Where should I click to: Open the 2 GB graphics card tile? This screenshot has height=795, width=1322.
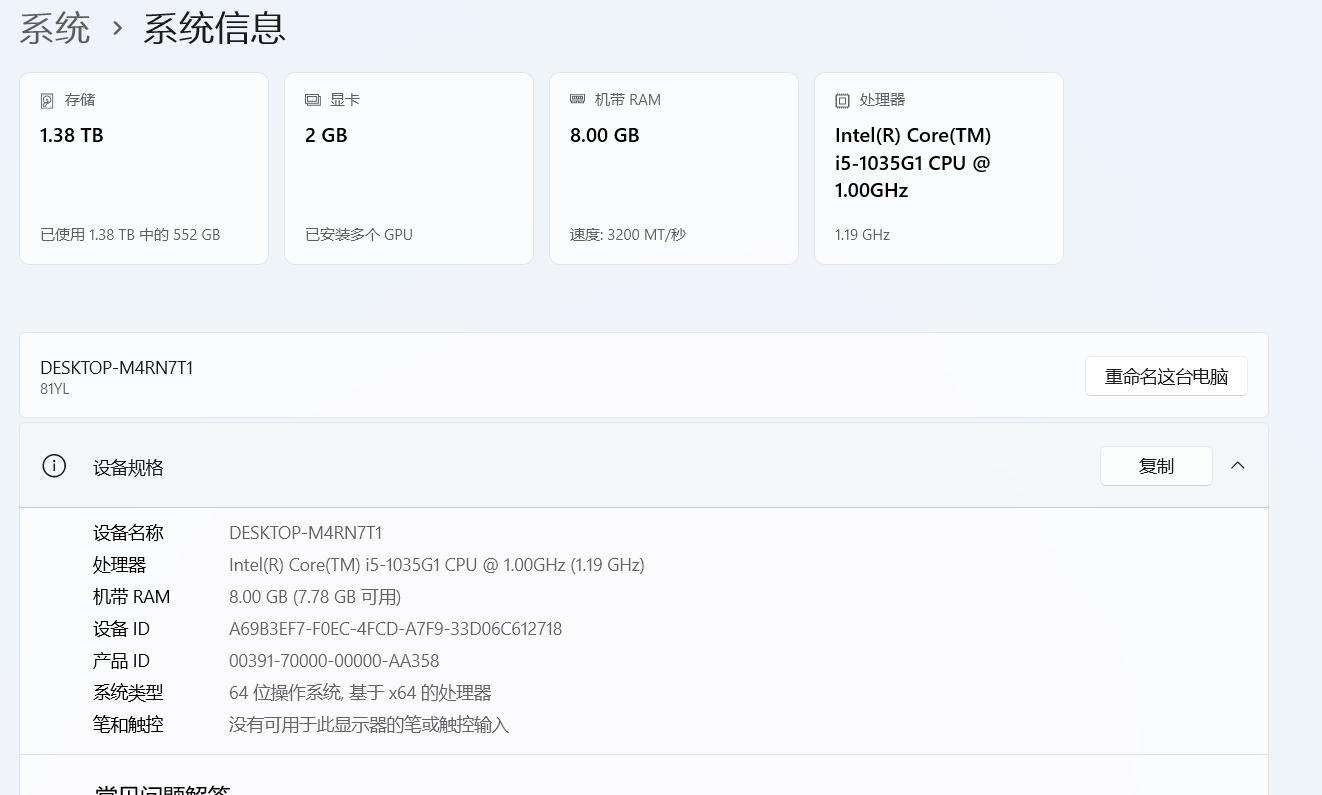coord(409,168)
